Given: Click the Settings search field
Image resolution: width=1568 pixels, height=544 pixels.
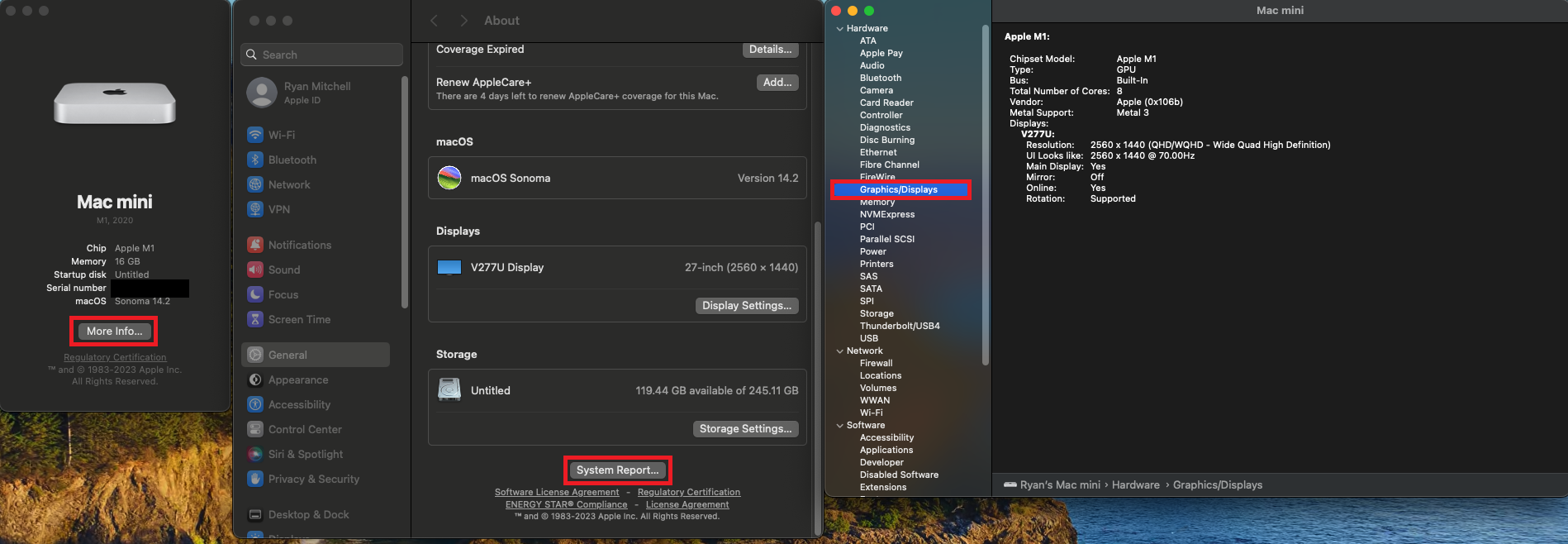Looking at the screenshot, I should point(322,55).
